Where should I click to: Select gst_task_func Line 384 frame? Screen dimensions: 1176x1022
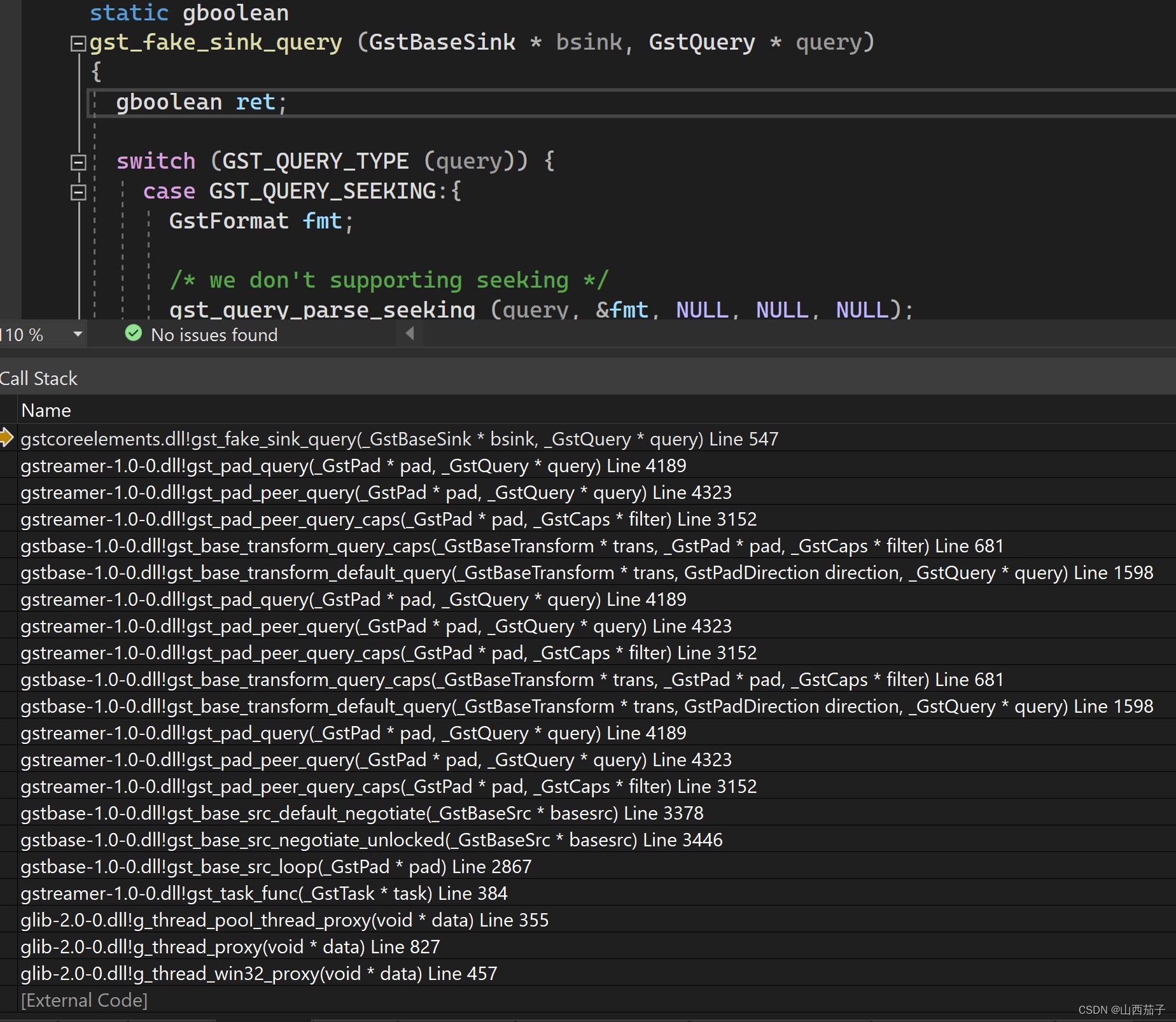[263, 893]
